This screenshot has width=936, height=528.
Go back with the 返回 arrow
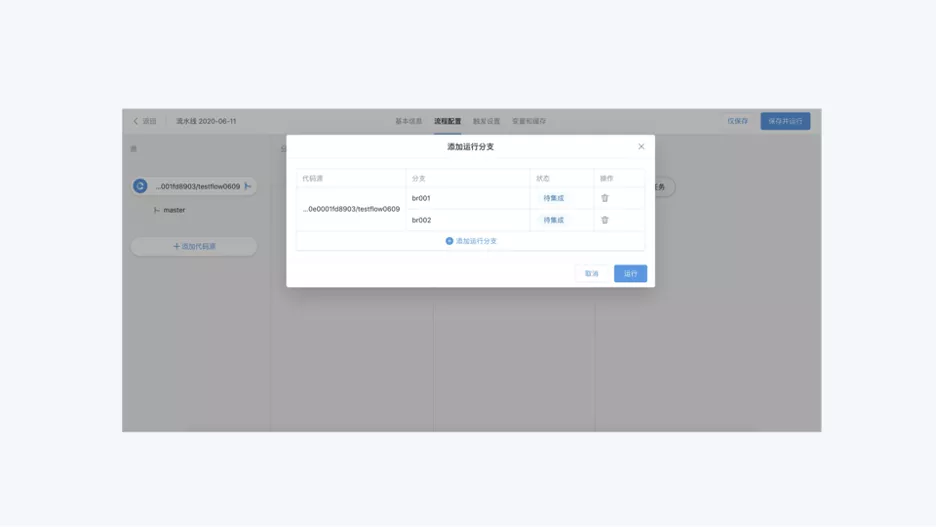144,121
